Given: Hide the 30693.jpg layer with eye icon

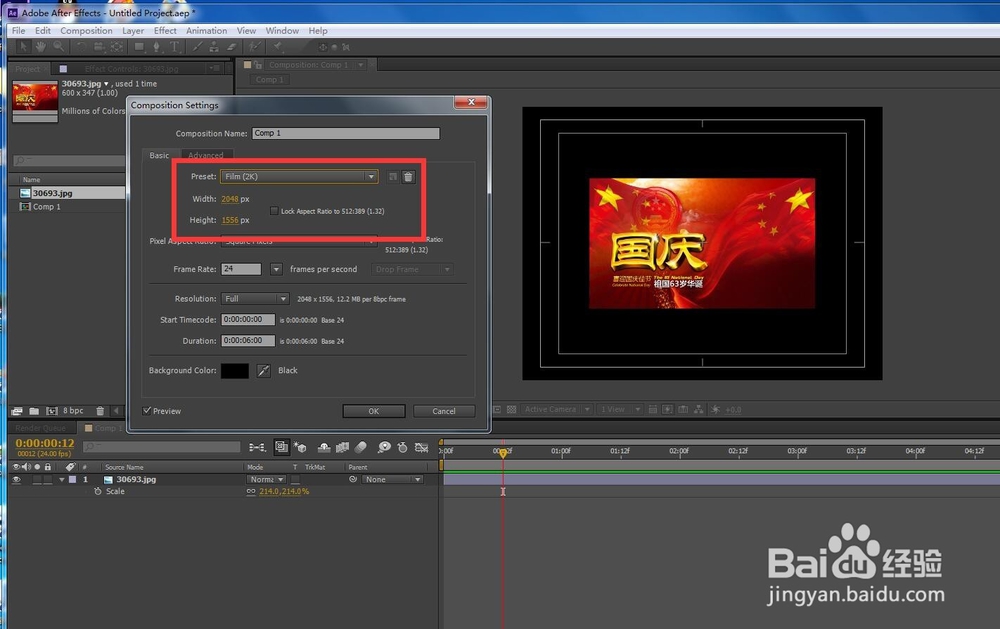Looking at the screenshot, I should click(x=17, y=479).
